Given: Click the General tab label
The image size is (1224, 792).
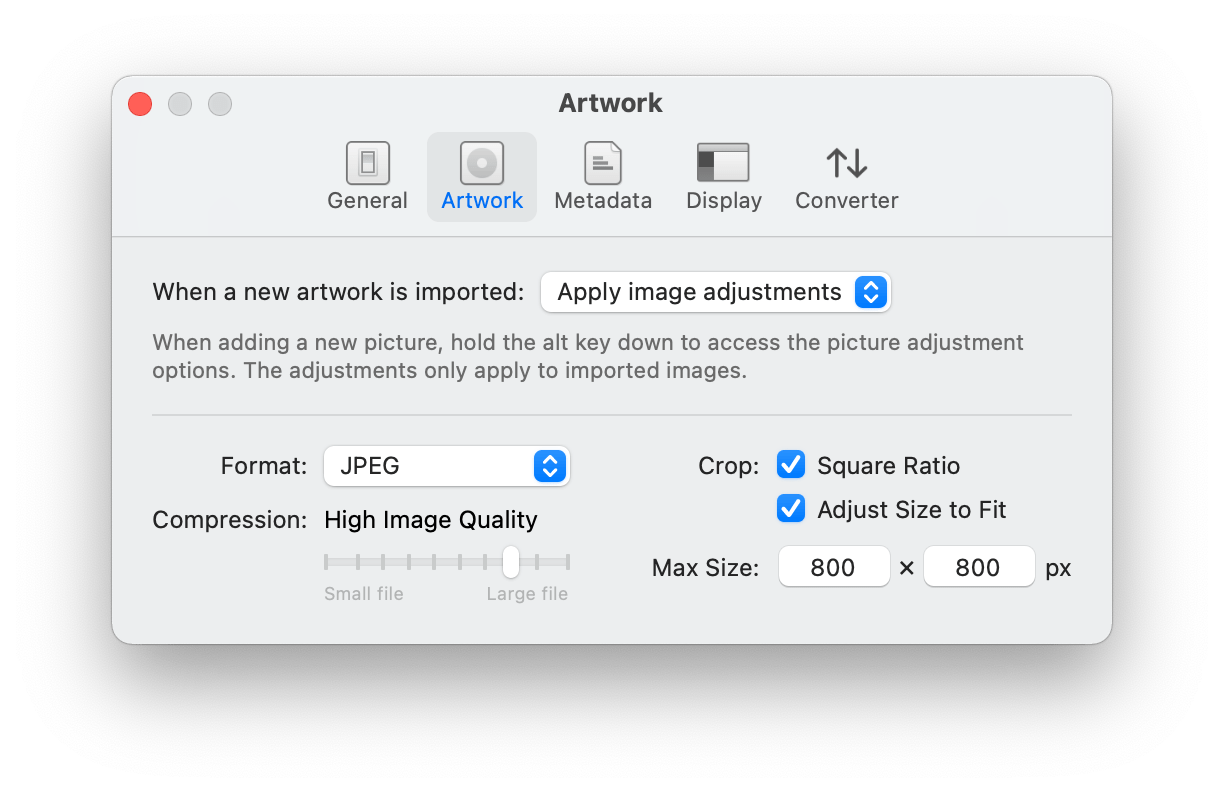Looking at the screenshot, I should coord(367,201).
